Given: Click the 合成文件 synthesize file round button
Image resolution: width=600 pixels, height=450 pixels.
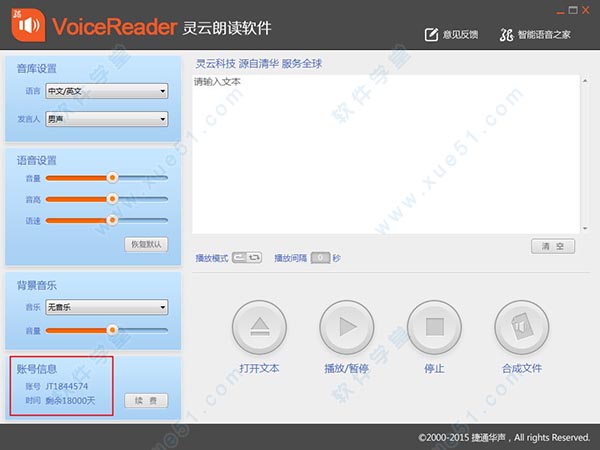Looking at the screenshot, I should tap(522, 327).
